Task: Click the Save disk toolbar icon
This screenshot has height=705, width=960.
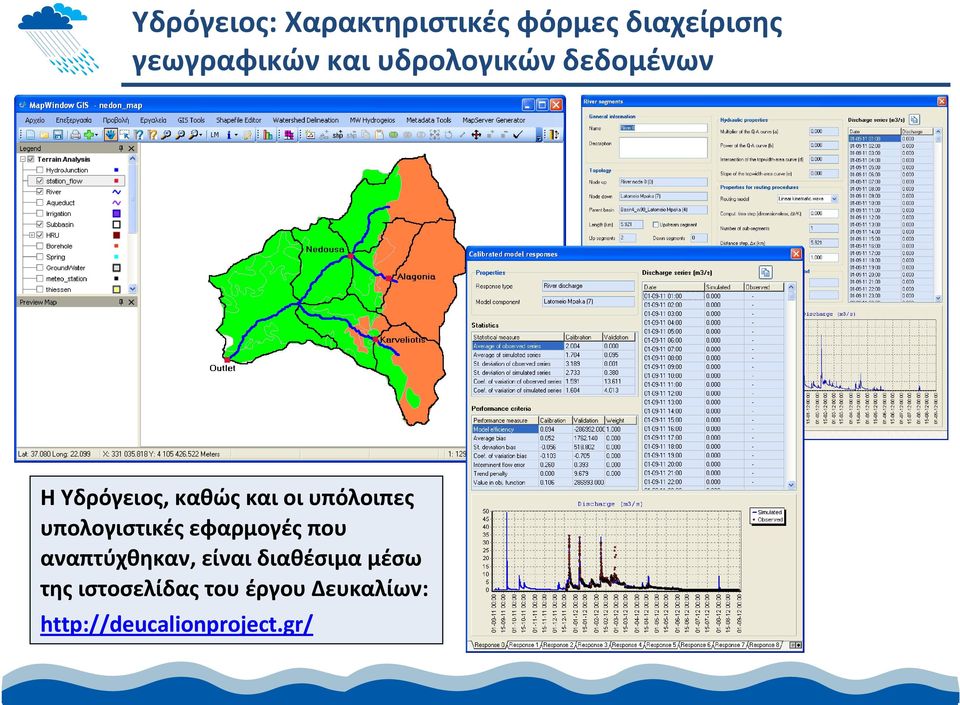Action: (x=58, y=135)
